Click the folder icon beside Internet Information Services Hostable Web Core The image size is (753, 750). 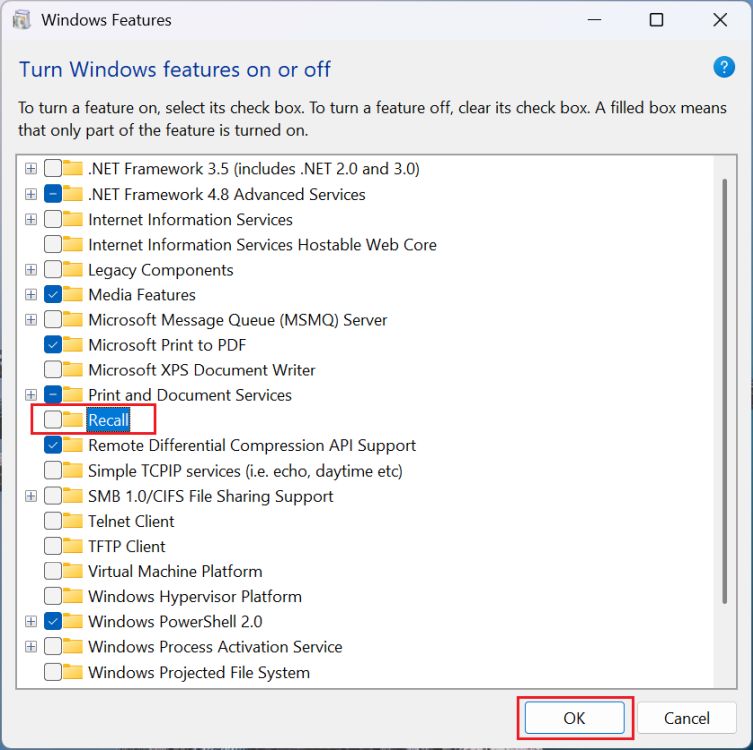tap(73, 244)
